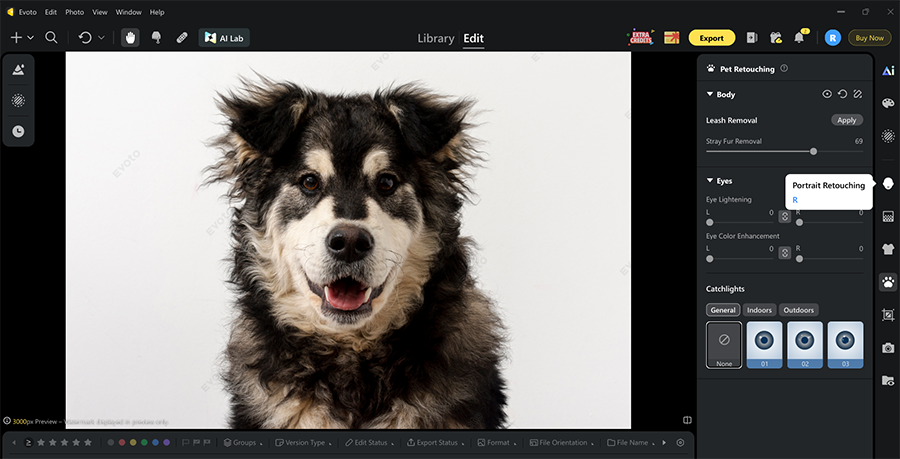
Task: Collapse the Body section
Action: [710, 94]
